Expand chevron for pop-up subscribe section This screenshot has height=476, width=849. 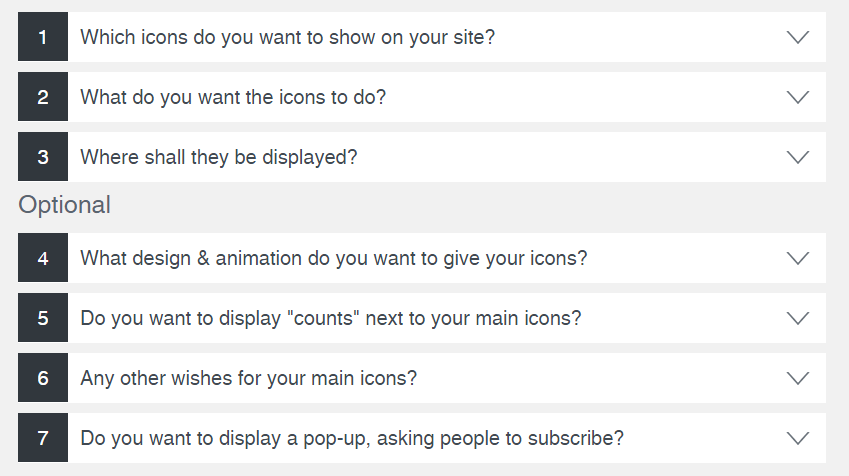point(797,438)
